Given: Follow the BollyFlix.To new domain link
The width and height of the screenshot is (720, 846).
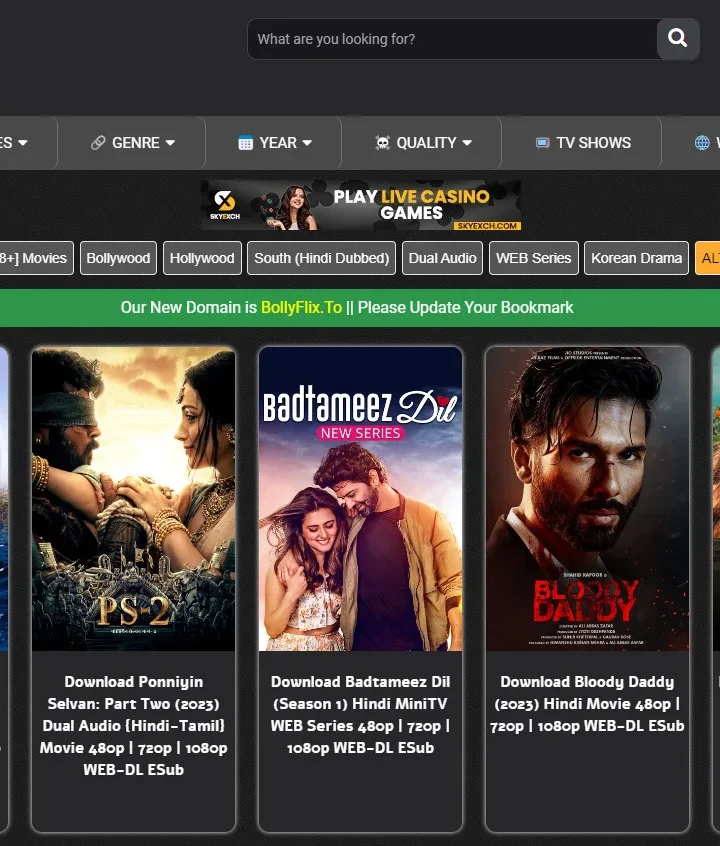Looking at the screenshot, I should 301,308.
